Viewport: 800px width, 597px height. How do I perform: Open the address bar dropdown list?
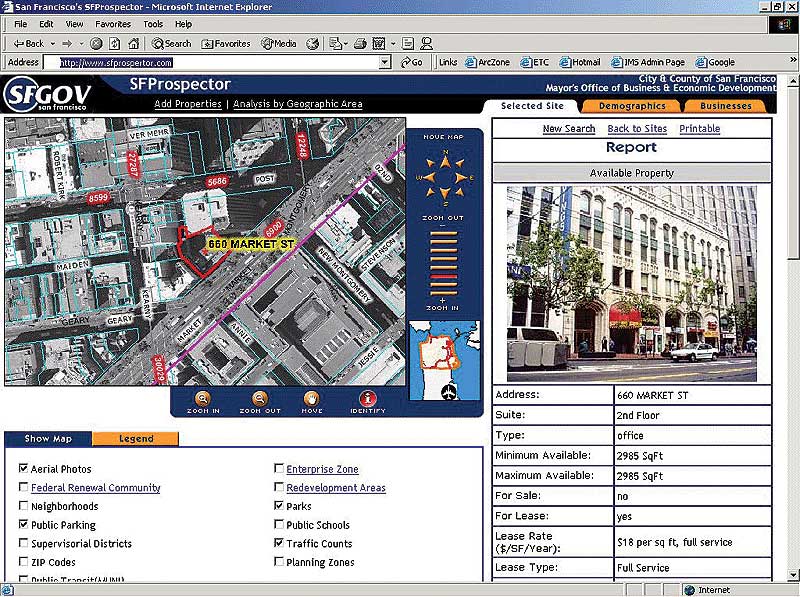(x=385, y=62)
